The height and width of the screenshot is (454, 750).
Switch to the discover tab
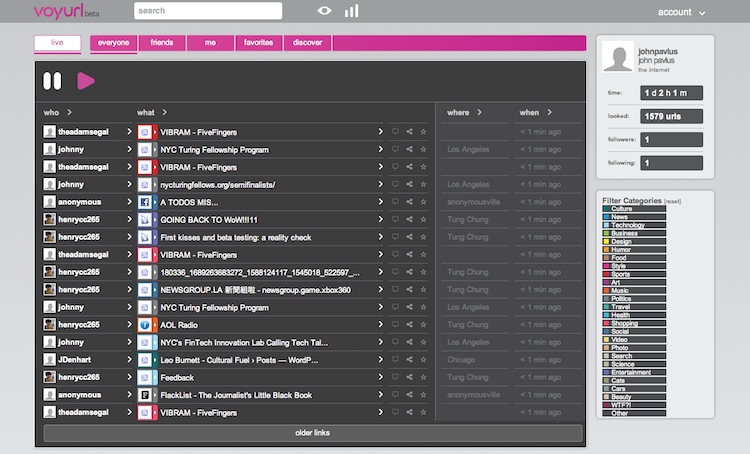(307, 43)
